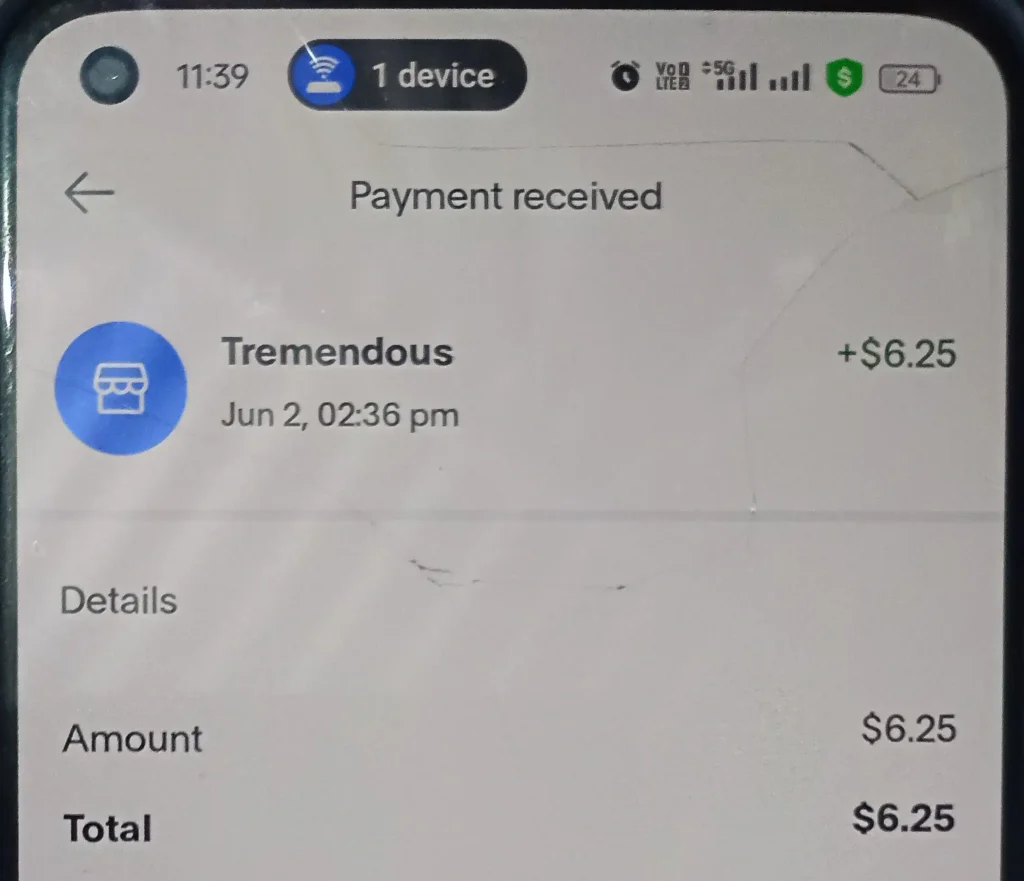Tap the Jun 2, 02:36 pm timestamp
The height and width of the screenshot is (881, 1024).
click(340, 415)
